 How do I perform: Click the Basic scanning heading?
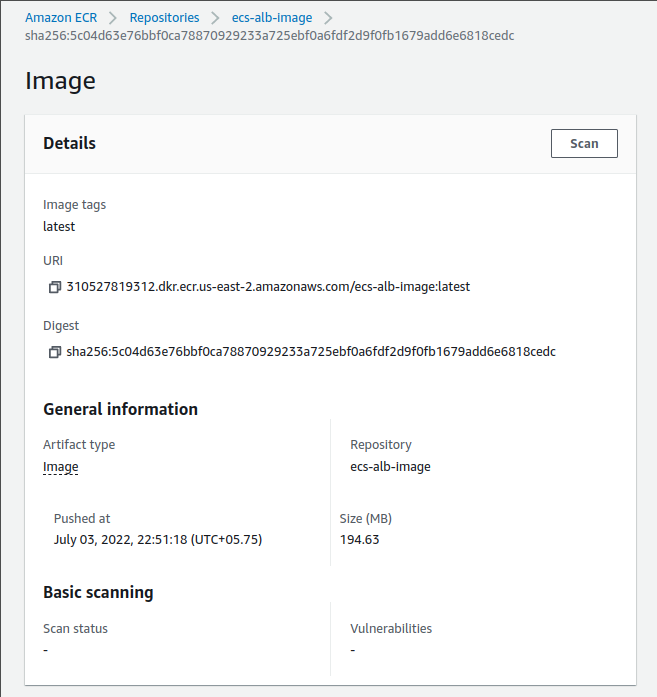pyautogui.click(x=98, y=593)
